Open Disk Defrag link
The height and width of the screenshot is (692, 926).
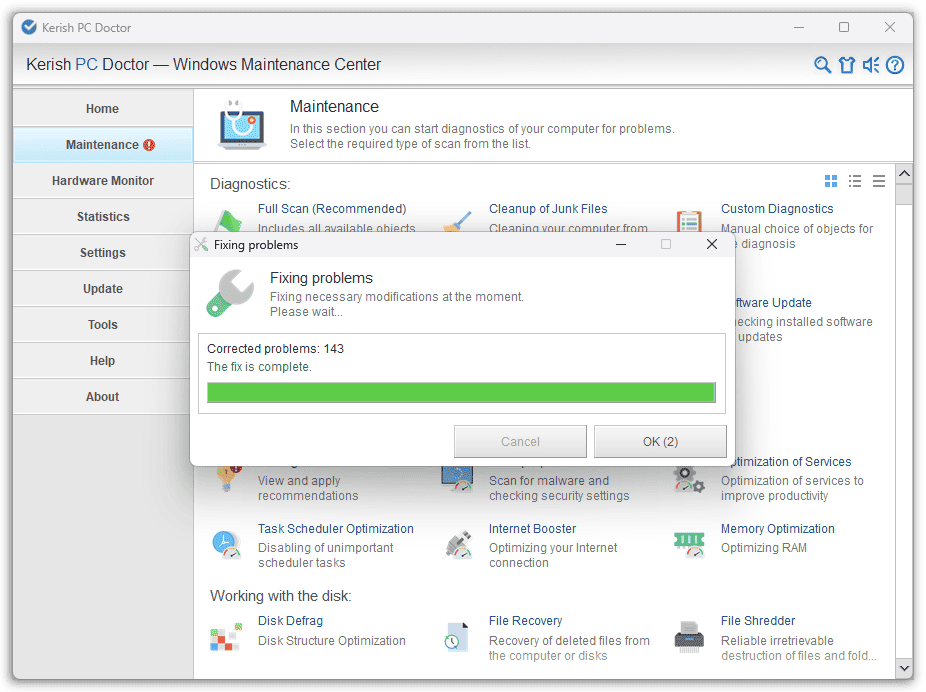(291, 621)
